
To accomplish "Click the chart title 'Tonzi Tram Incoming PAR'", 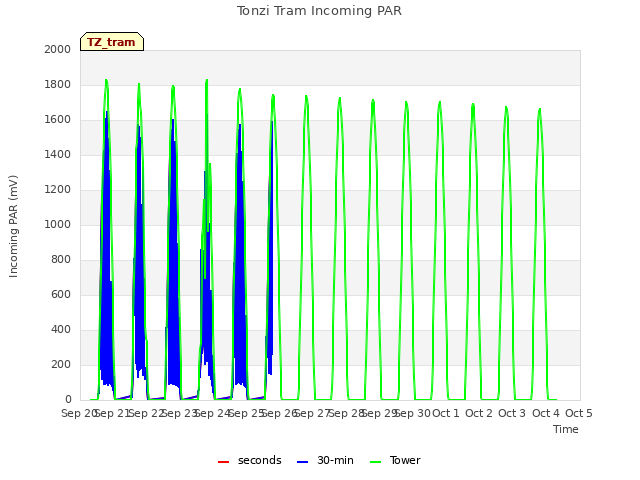I will pyautogui.click(x=319, y=11).
